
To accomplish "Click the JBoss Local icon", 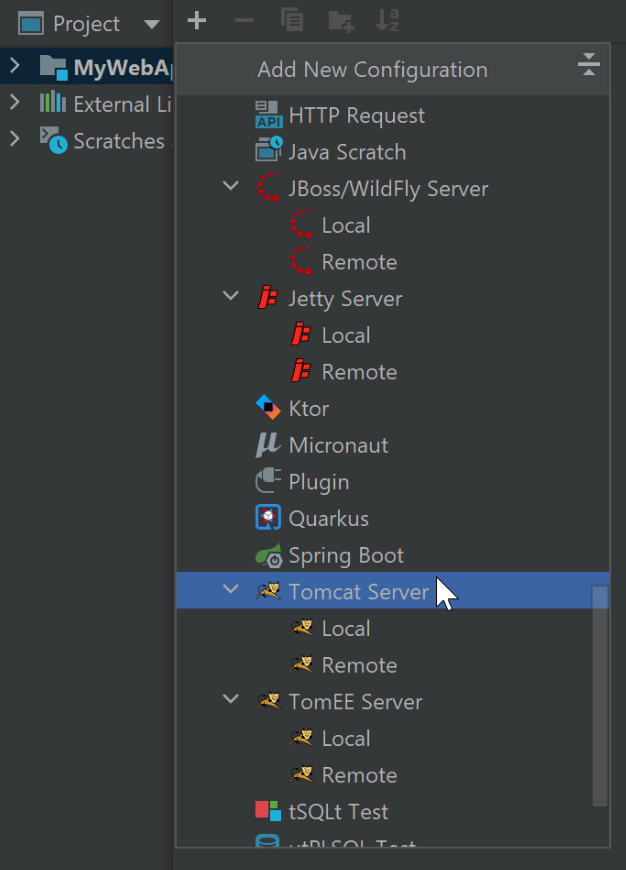I will 301,224.
